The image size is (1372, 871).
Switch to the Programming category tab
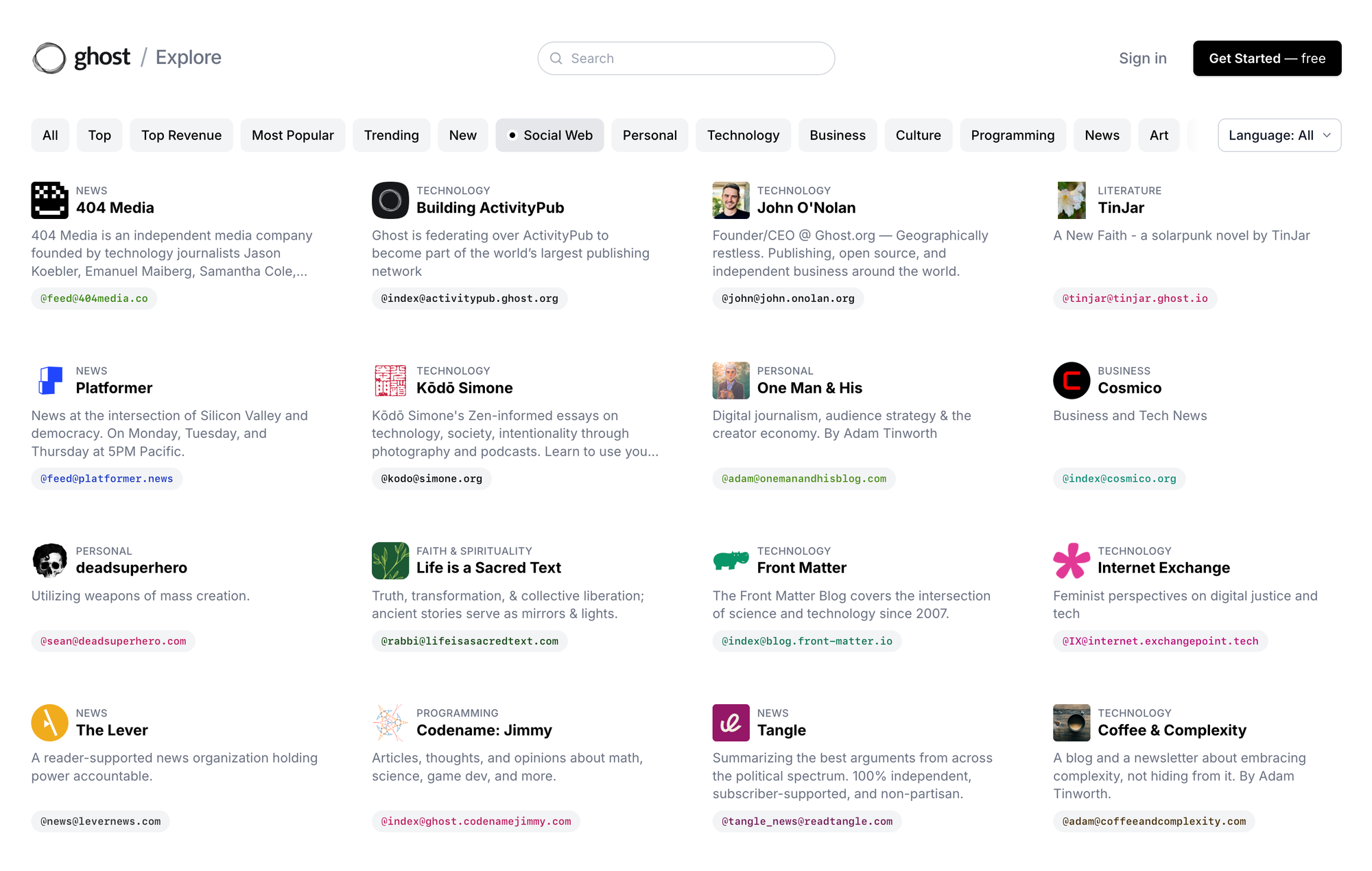click(x=1012, y=135)
